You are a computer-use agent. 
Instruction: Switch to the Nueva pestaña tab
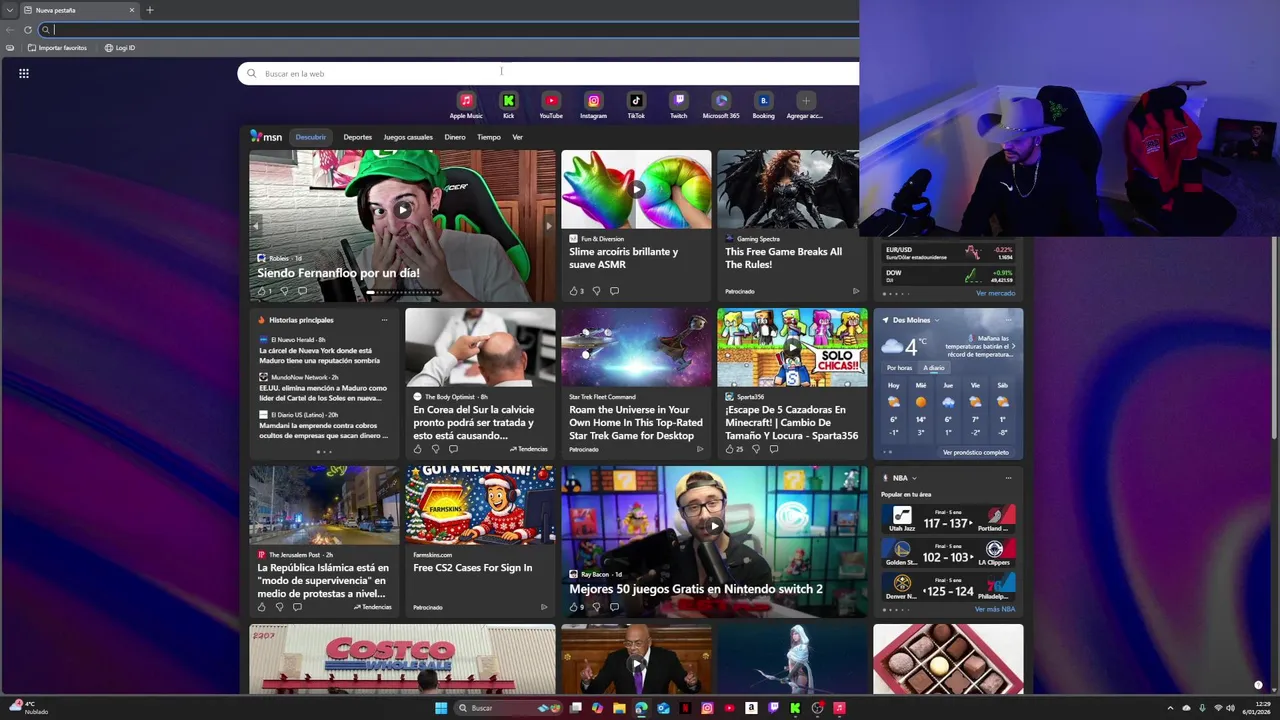tap(79, 10)
